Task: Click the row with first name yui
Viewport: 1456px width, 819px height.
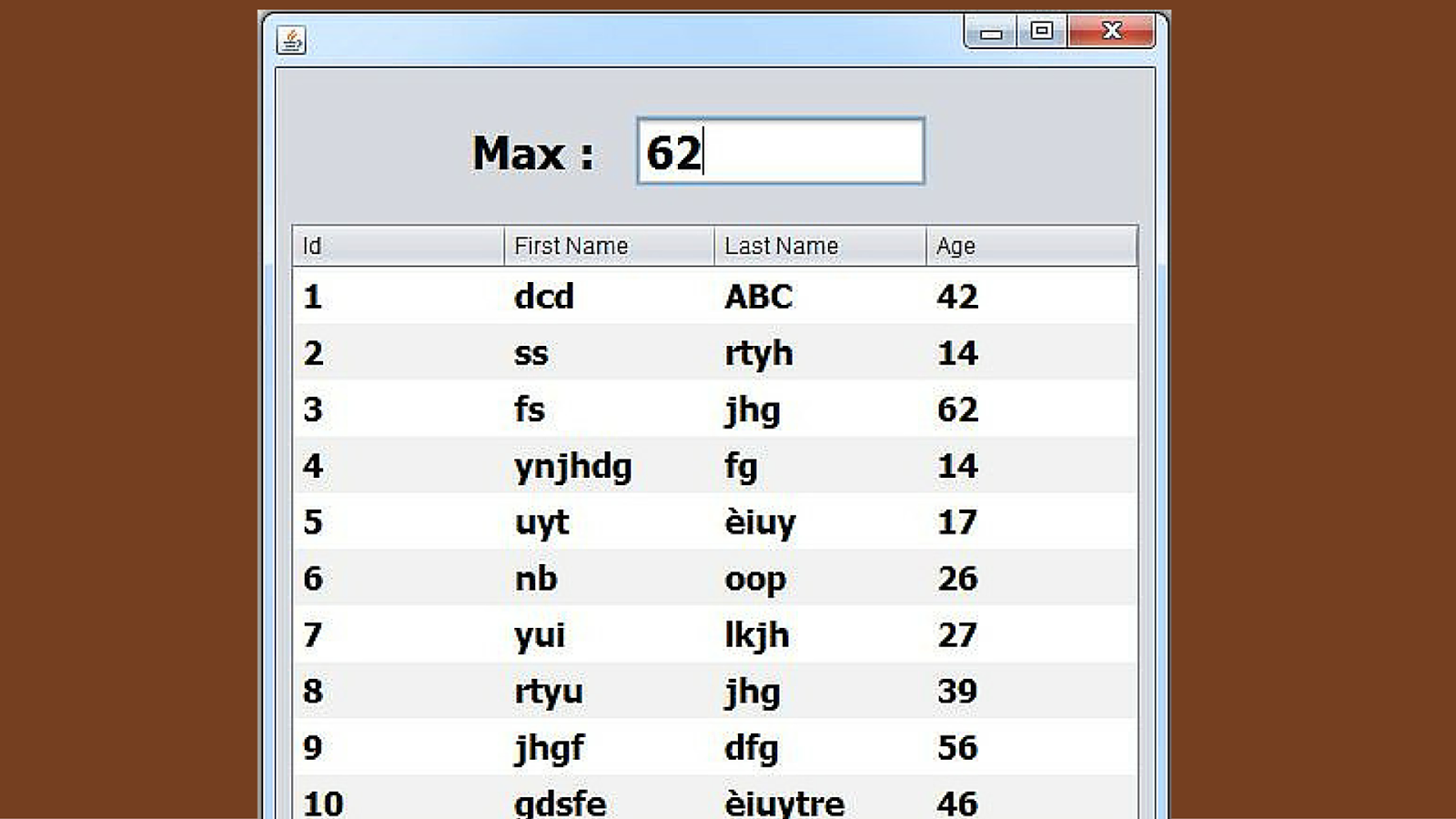Action: (637, 635)
